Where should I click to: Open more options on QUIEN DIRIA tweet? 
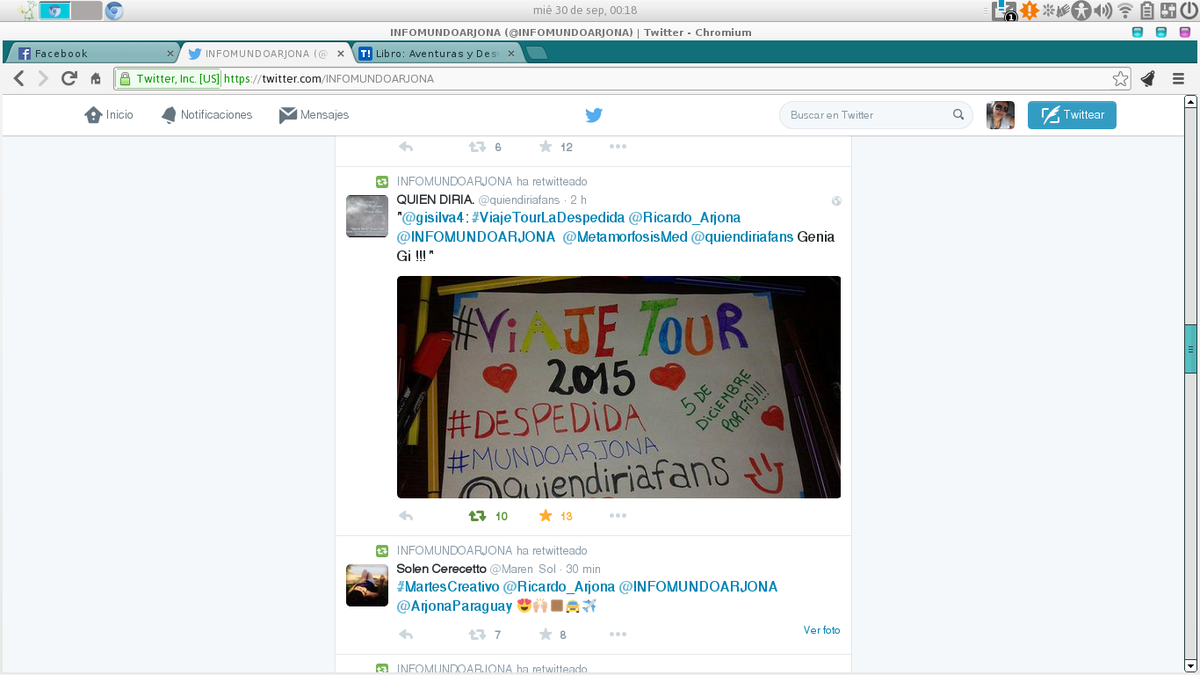(618, 516)
